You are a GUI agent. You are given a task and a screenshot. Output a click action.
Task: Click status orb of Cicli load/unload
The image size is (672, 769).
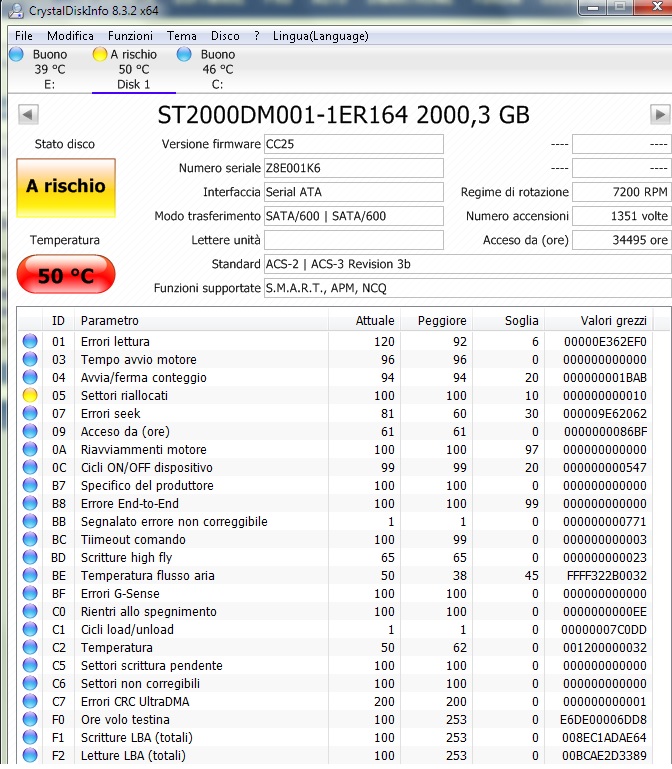point(30,629)
